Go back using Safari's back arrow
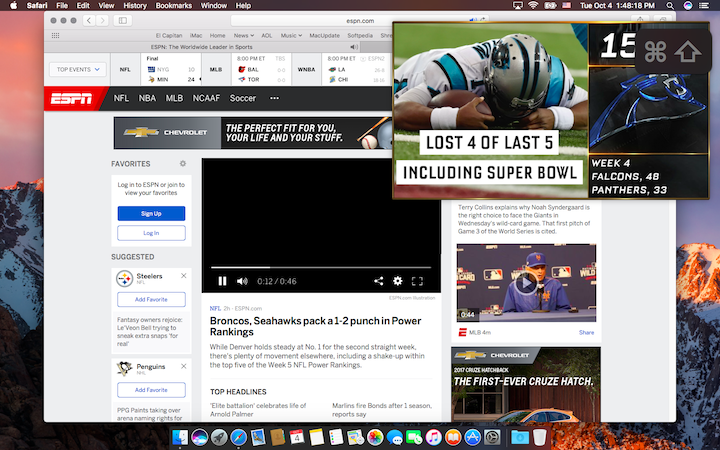This screenshot has height=450, width=720. click(x=89, y=20)
